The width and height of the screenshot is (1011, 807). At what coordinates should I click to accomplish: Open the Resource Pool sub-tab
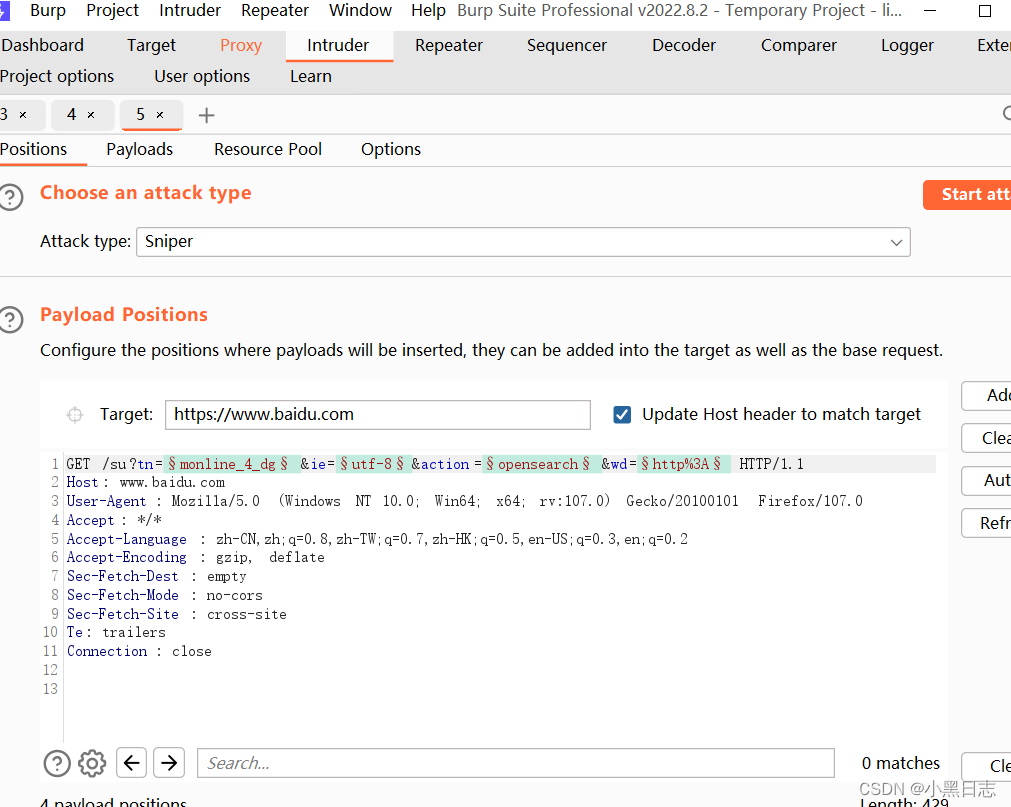(x=268, y=150)
